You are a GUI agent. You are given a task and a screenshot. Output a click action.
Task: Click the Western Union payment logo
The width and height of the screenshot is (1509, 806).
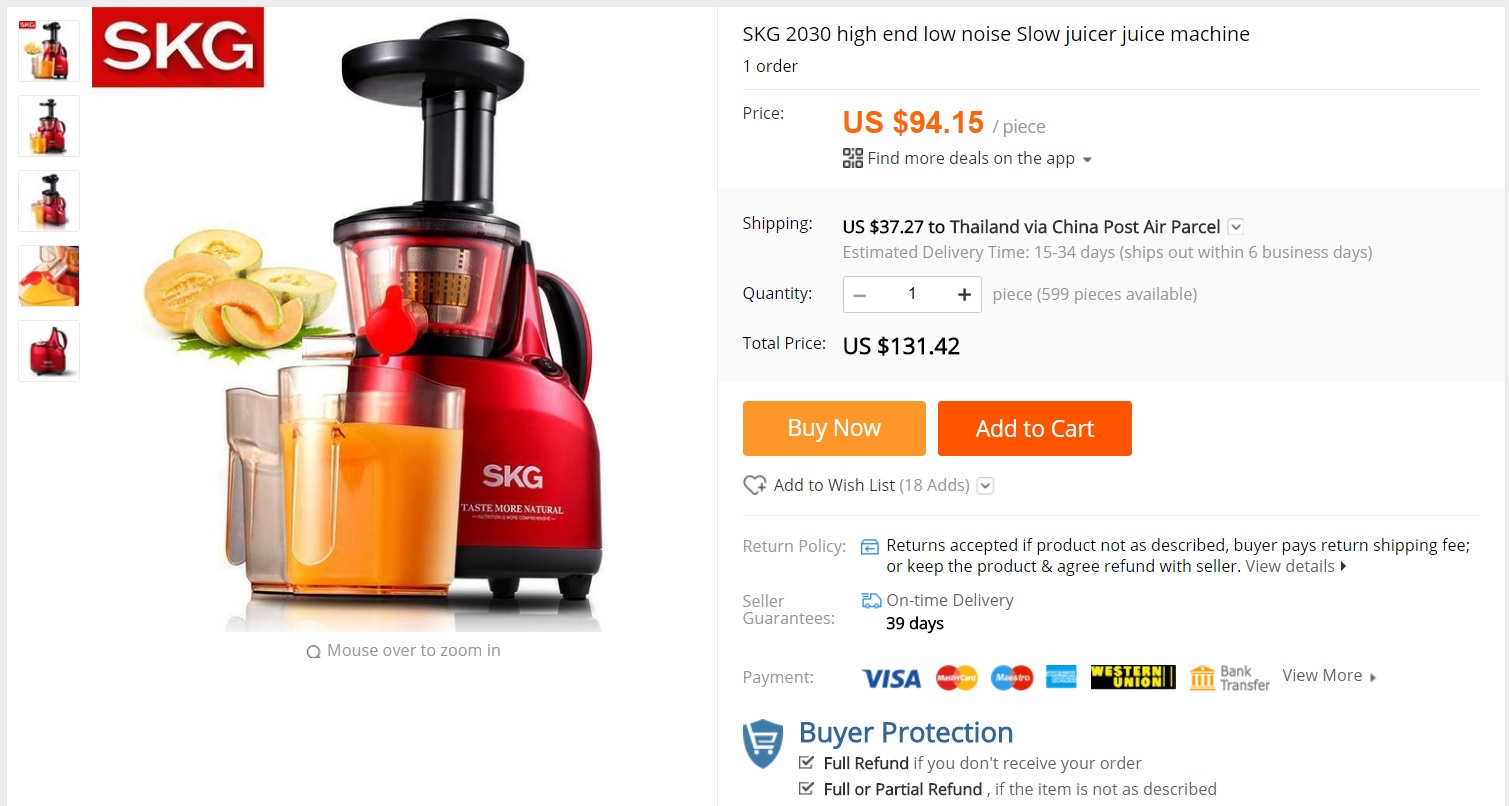point(1133,677)
